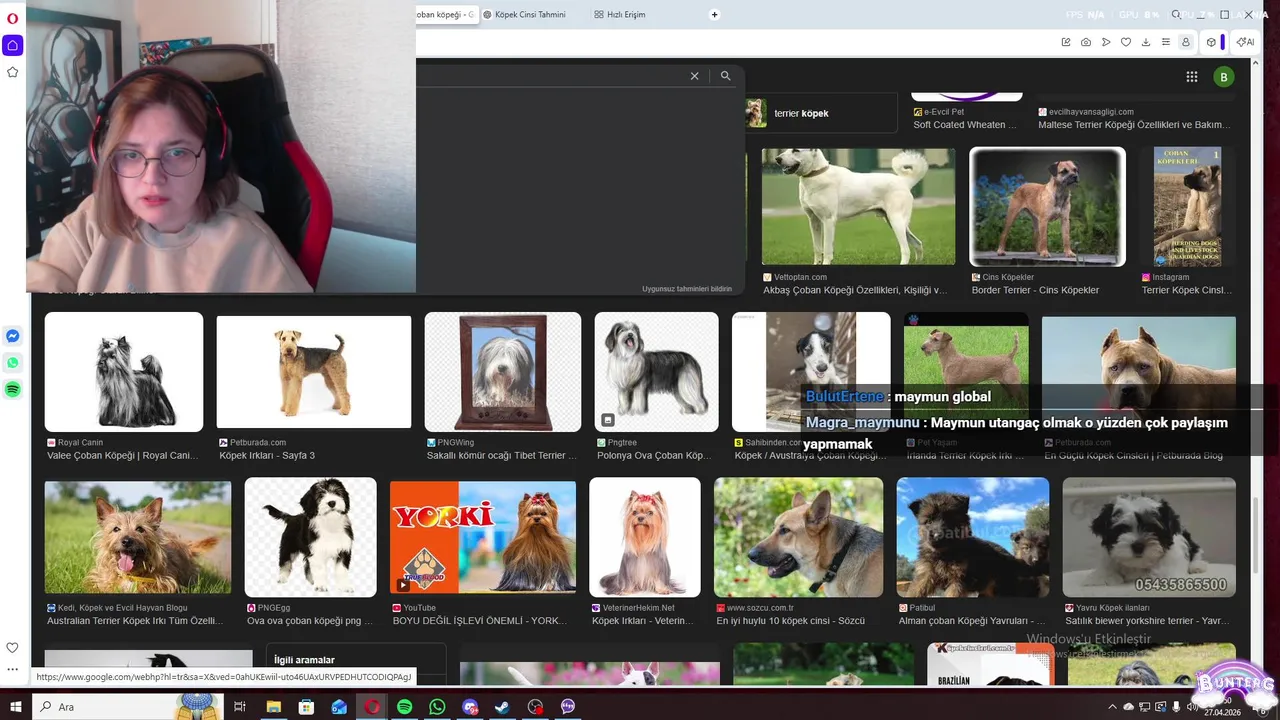1280x720 pixels.
Task: Open Discord from taskbar
Action: (x=470, y=707)
